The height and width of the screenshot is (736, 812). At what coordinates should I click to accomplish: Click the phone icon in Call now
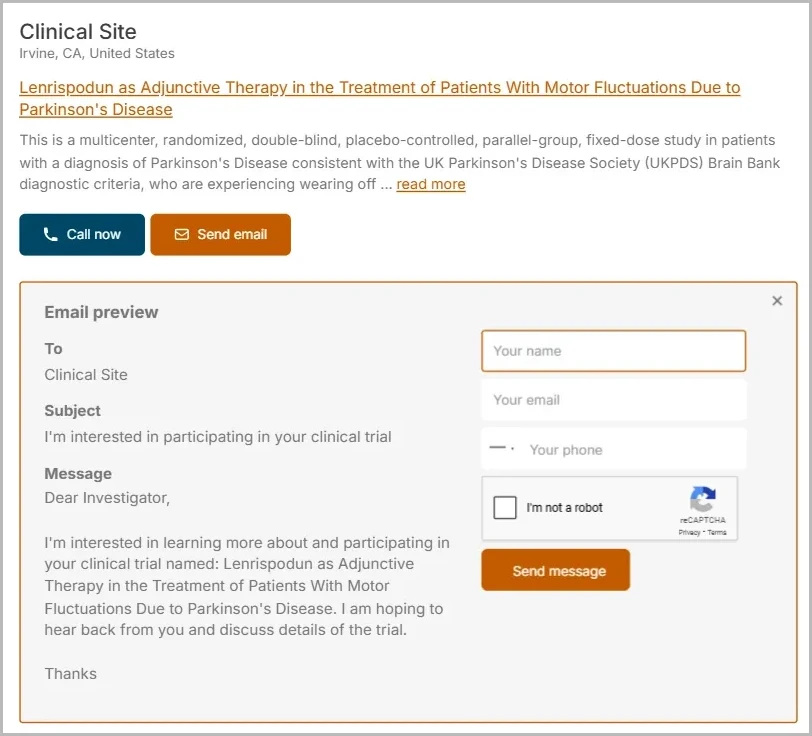(x=50, y=235)
